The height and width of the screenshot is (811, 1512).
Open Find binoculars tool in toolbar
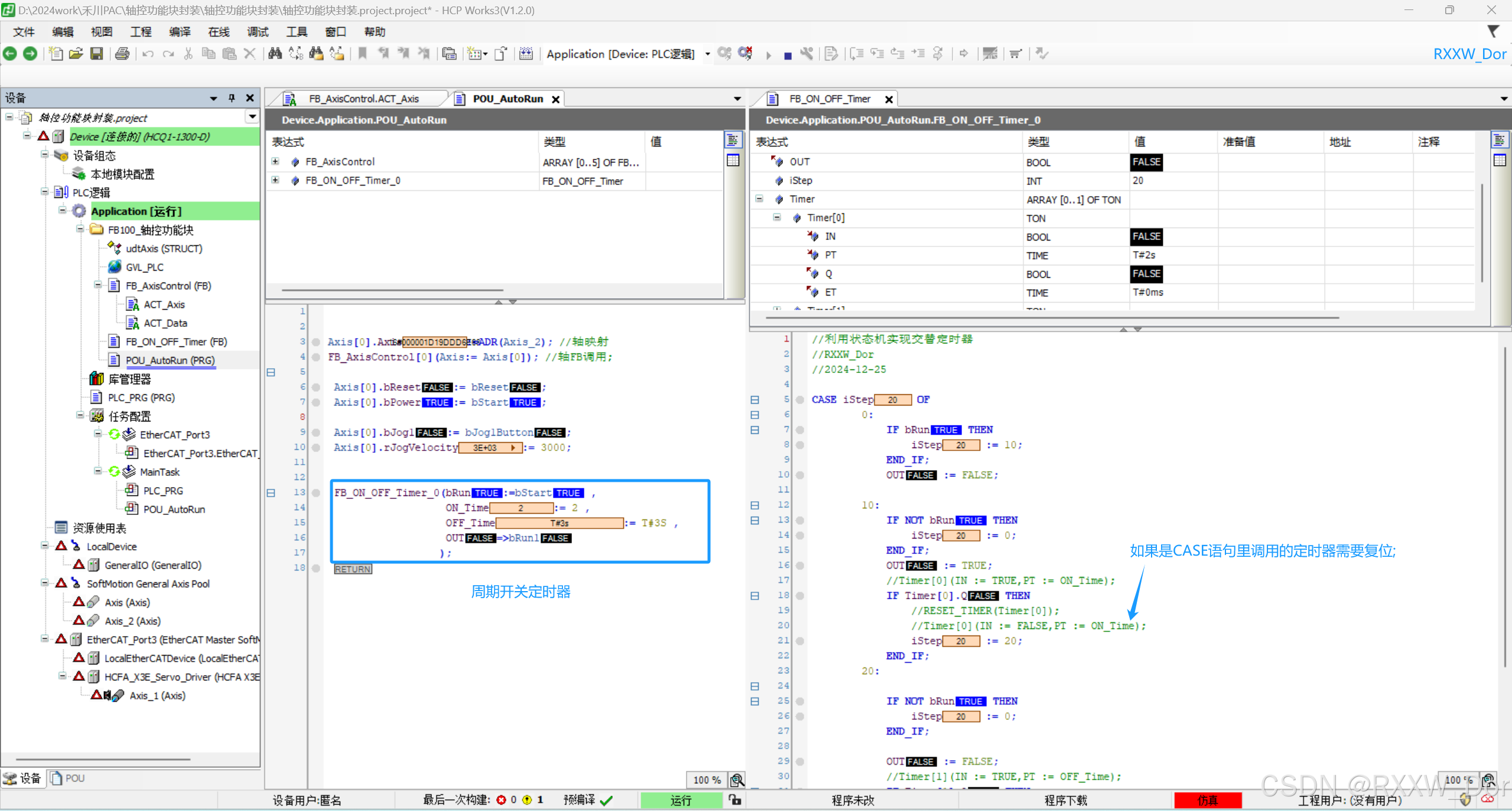[x=275, y=54]
